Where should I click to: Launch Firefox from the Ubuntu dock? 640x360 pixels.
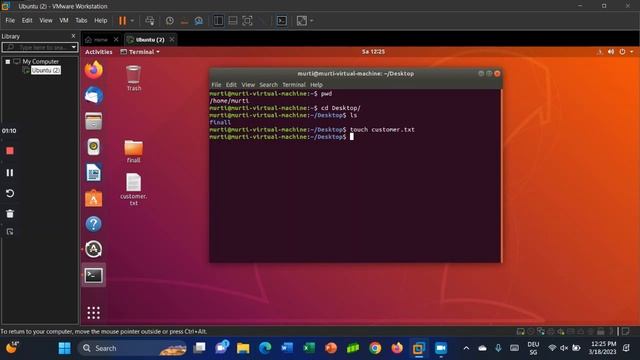click(93, 70)
